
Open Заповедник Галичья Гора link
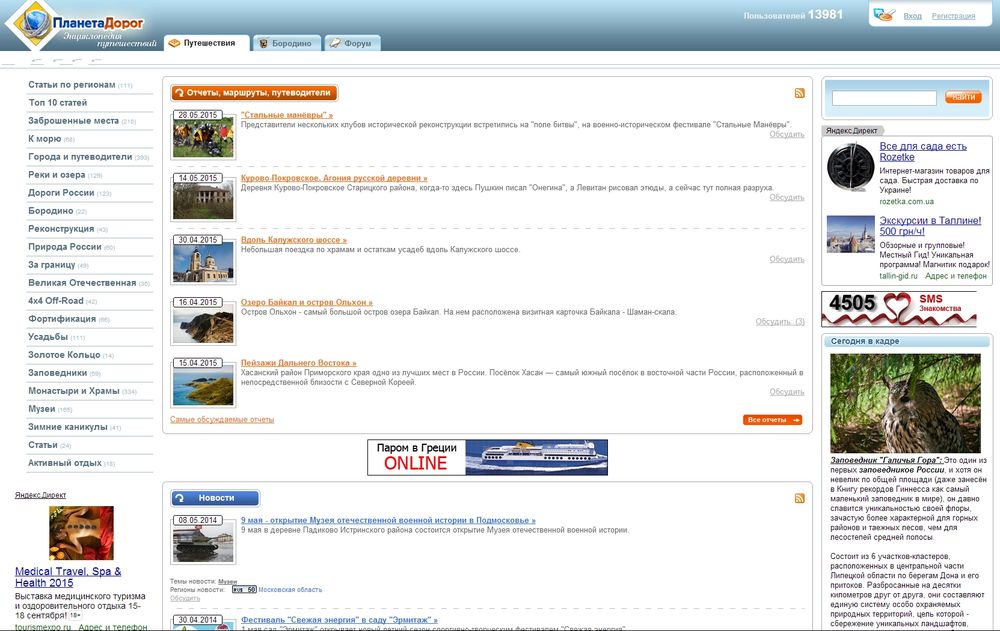tap(886, 460)
